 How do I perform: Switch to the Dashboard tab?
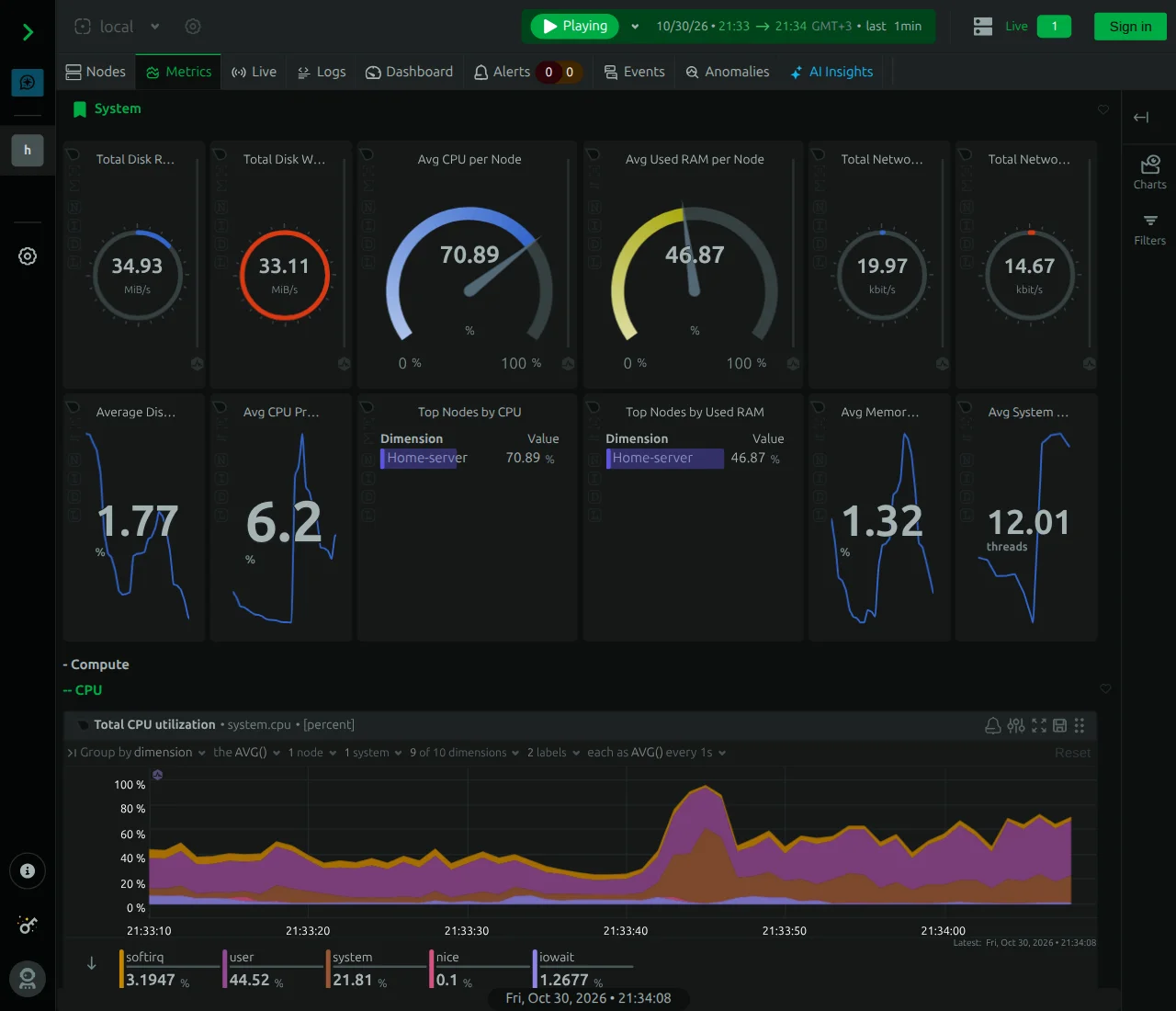click(409, 72)
